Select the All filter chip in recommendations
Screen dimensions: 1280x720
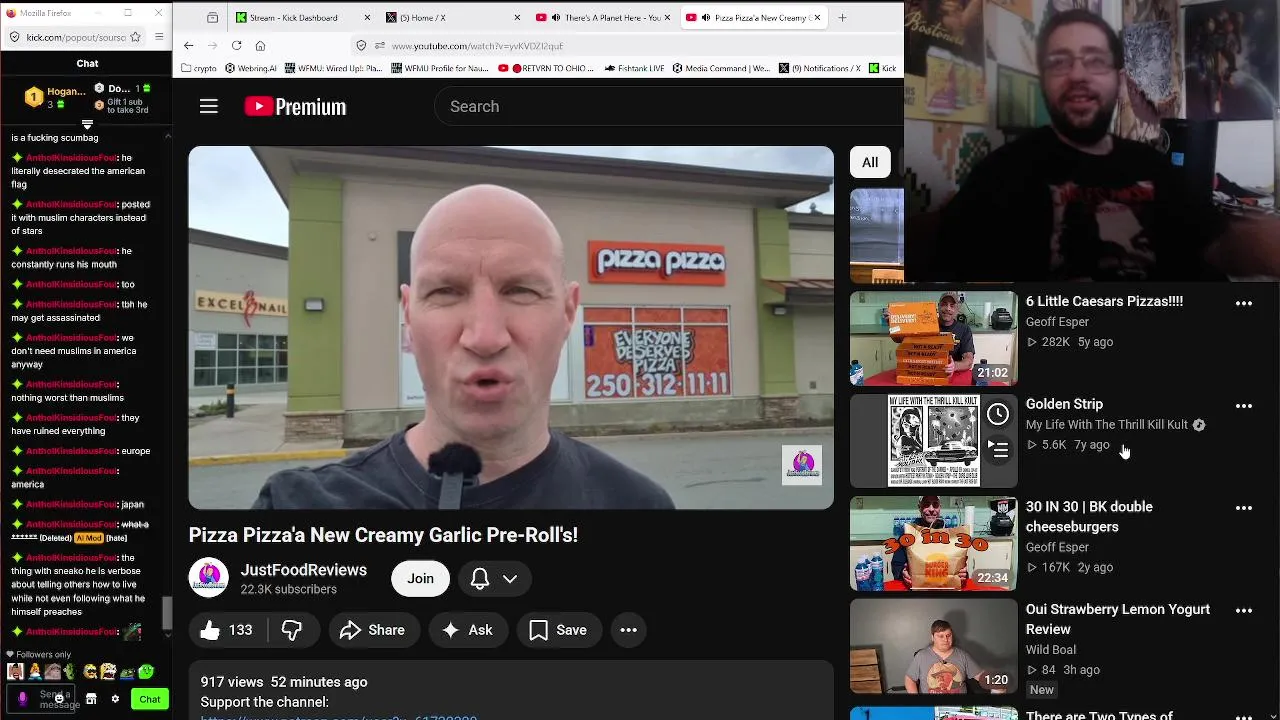coord(870,162)
